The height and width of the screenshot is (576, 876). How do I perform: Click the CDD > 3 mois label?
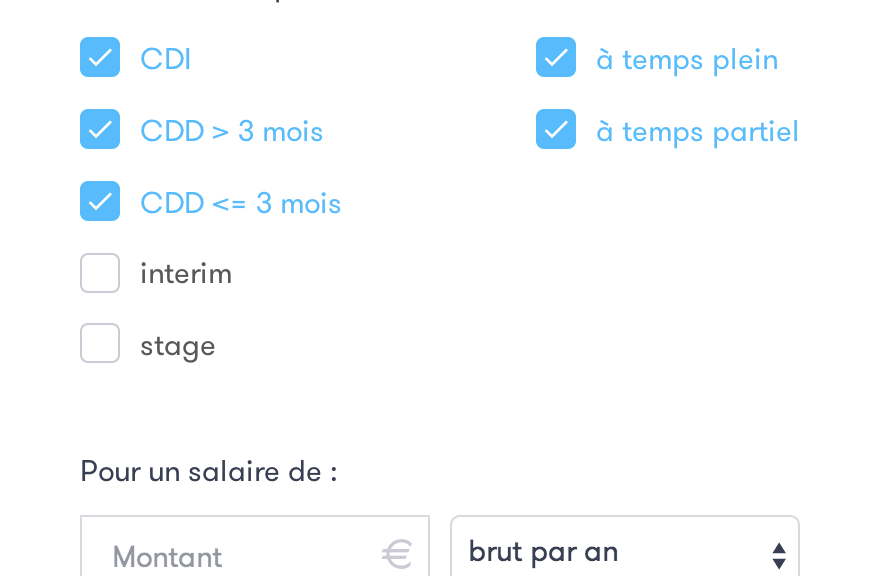[232, 131]
